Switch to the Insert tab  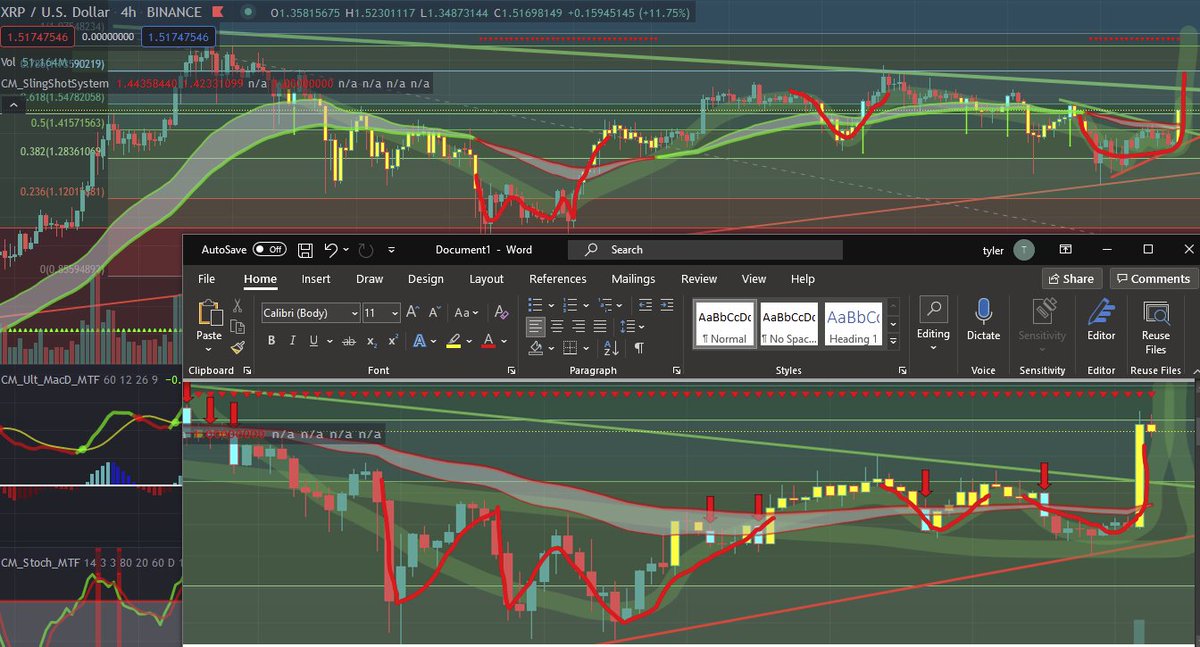pos(316,279)
